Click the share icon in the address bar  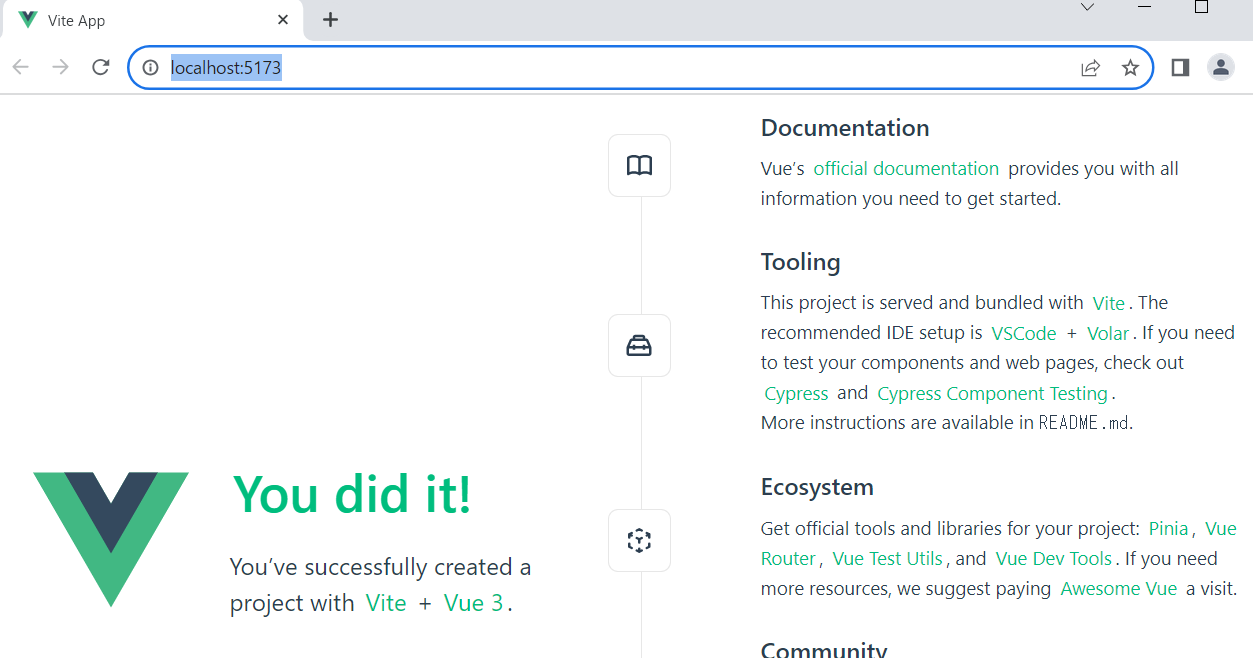pos(1089,67)
